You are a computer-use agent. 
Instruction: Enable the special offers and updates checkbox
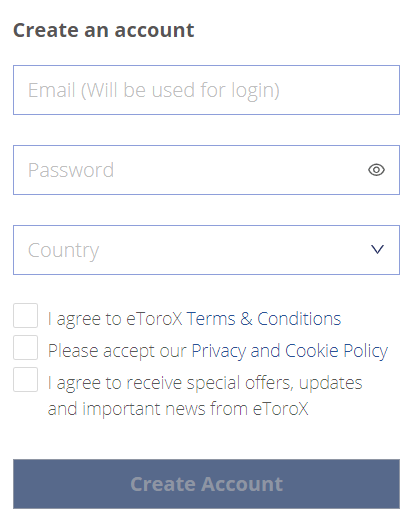coord(25,380)
